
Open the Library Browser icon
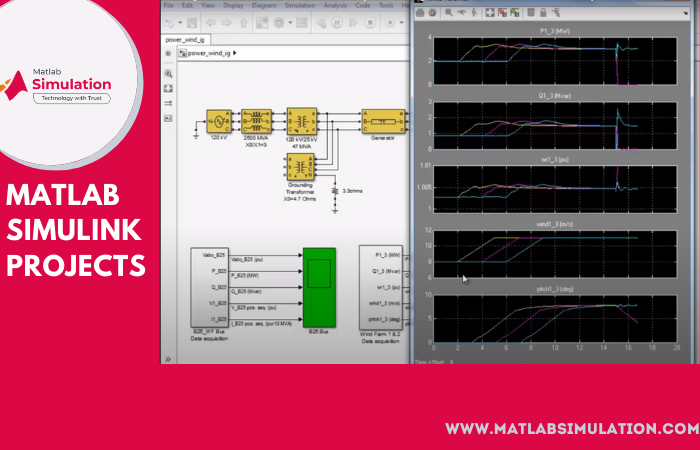point(262,23)
